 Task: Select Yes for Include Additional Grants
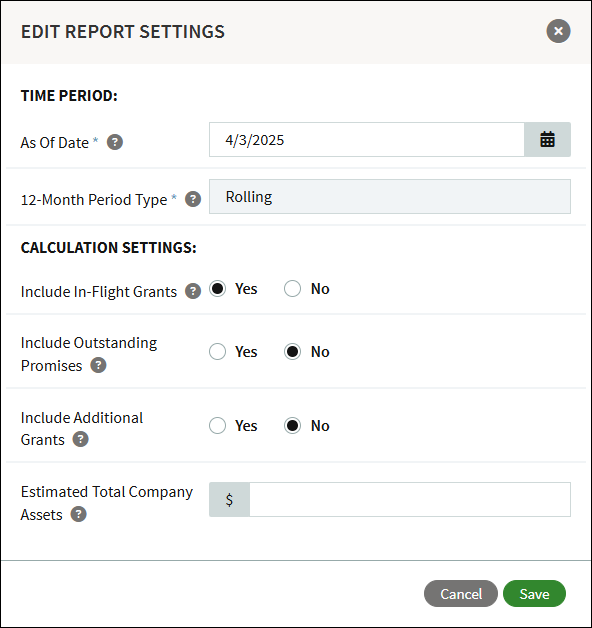coord(217,425)
